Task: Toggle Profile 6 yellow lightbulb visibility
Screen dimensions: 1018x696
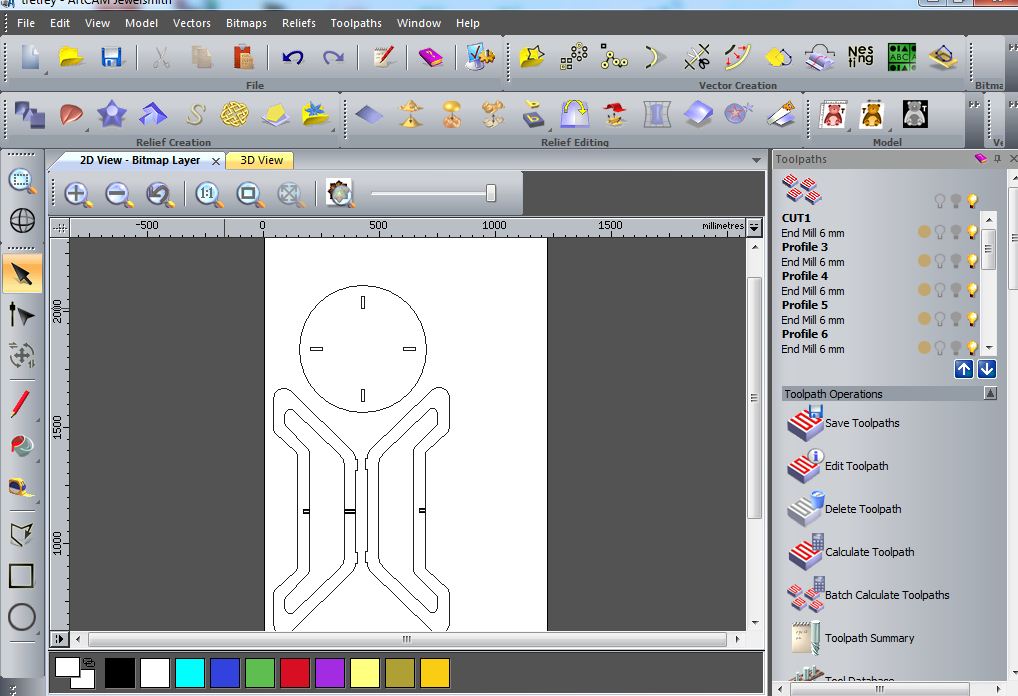Action: pos(972,348)
